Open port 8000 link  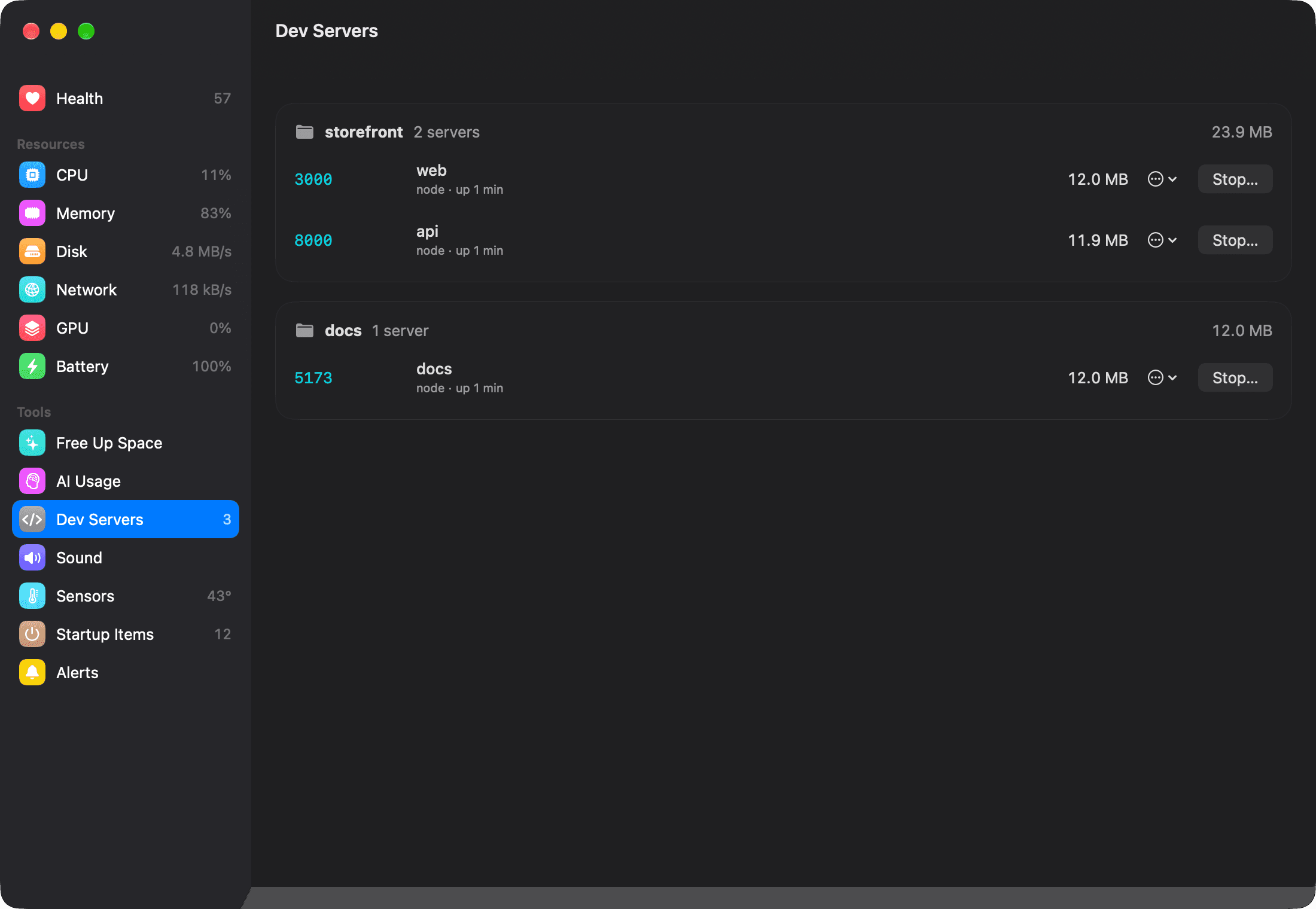313,240
